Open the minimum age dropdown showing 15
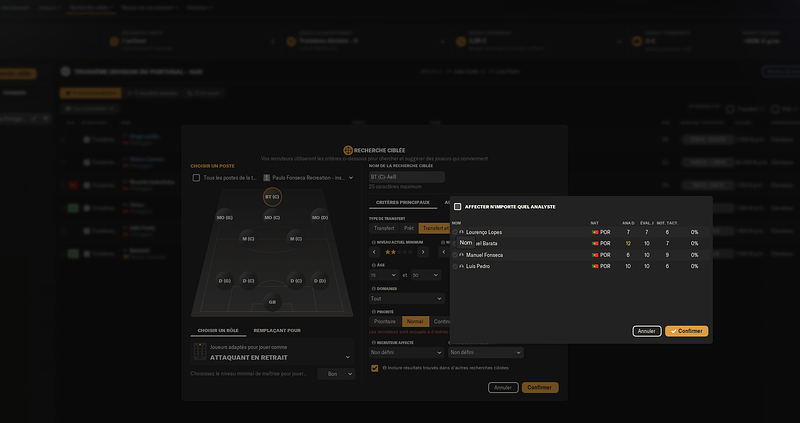Viewport: 800px width, 423px height. tap(384, 275)
